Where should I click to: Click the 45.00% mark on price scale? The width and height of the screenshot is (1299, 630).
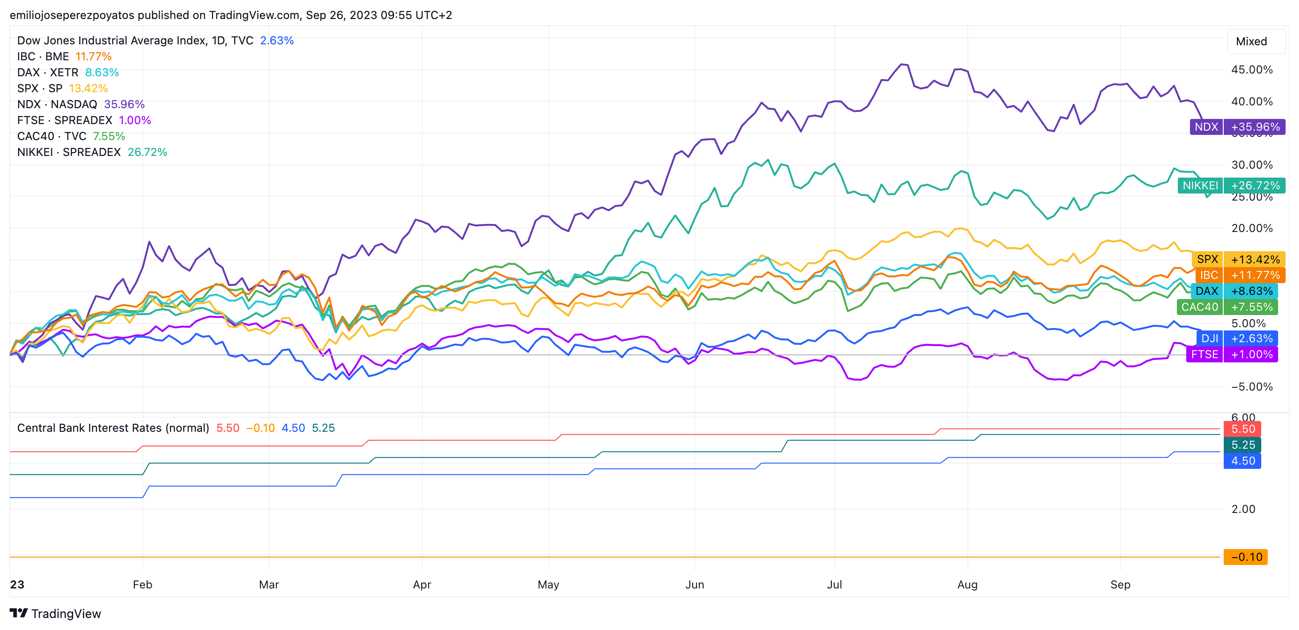point(1252,70)
